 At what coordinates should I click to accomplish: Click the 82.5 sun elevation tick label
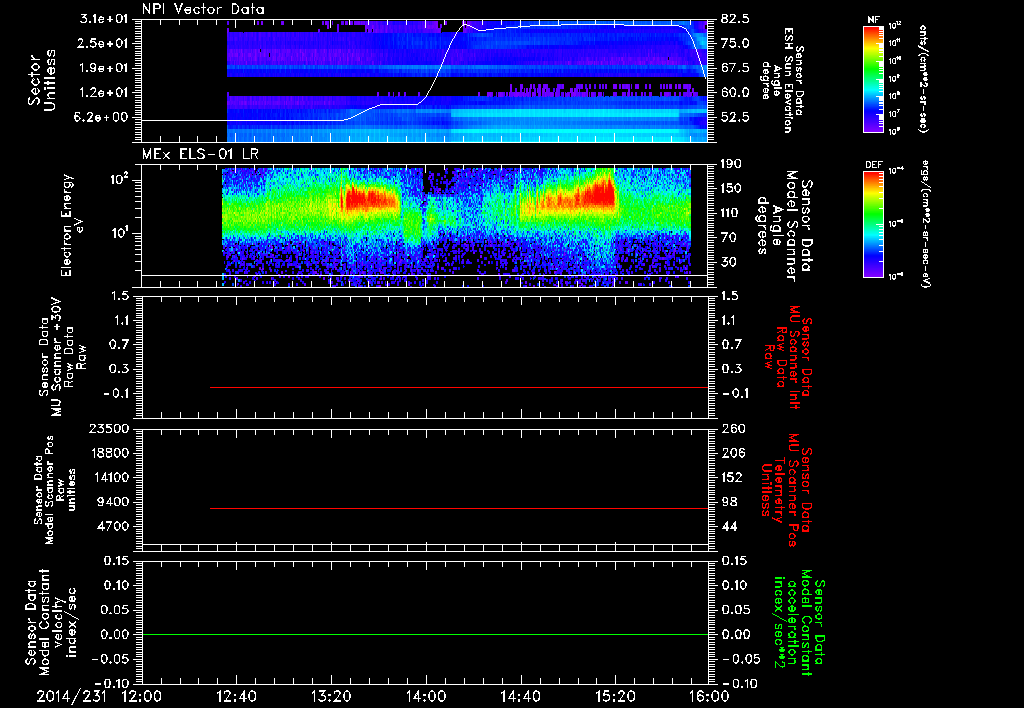[736, 19]
